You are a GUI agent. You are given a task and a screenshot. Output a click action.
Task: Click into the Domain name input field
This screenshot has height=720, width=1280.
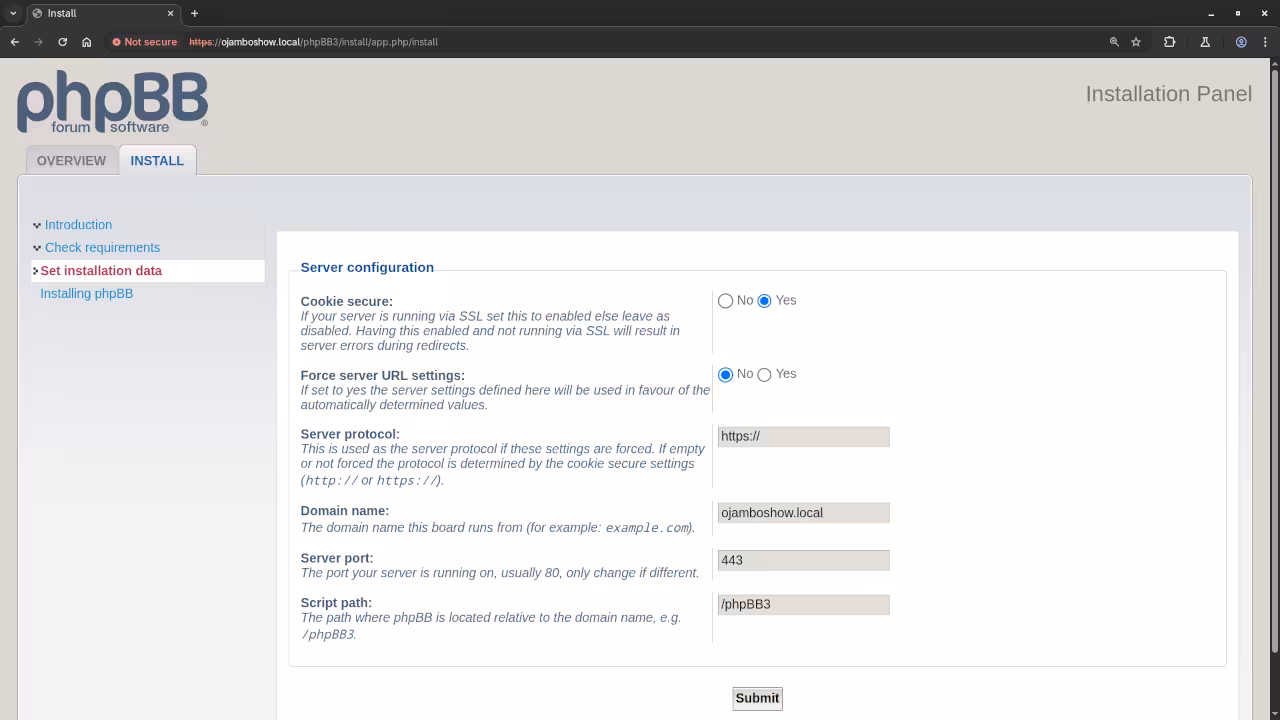(x=803, y=513)
